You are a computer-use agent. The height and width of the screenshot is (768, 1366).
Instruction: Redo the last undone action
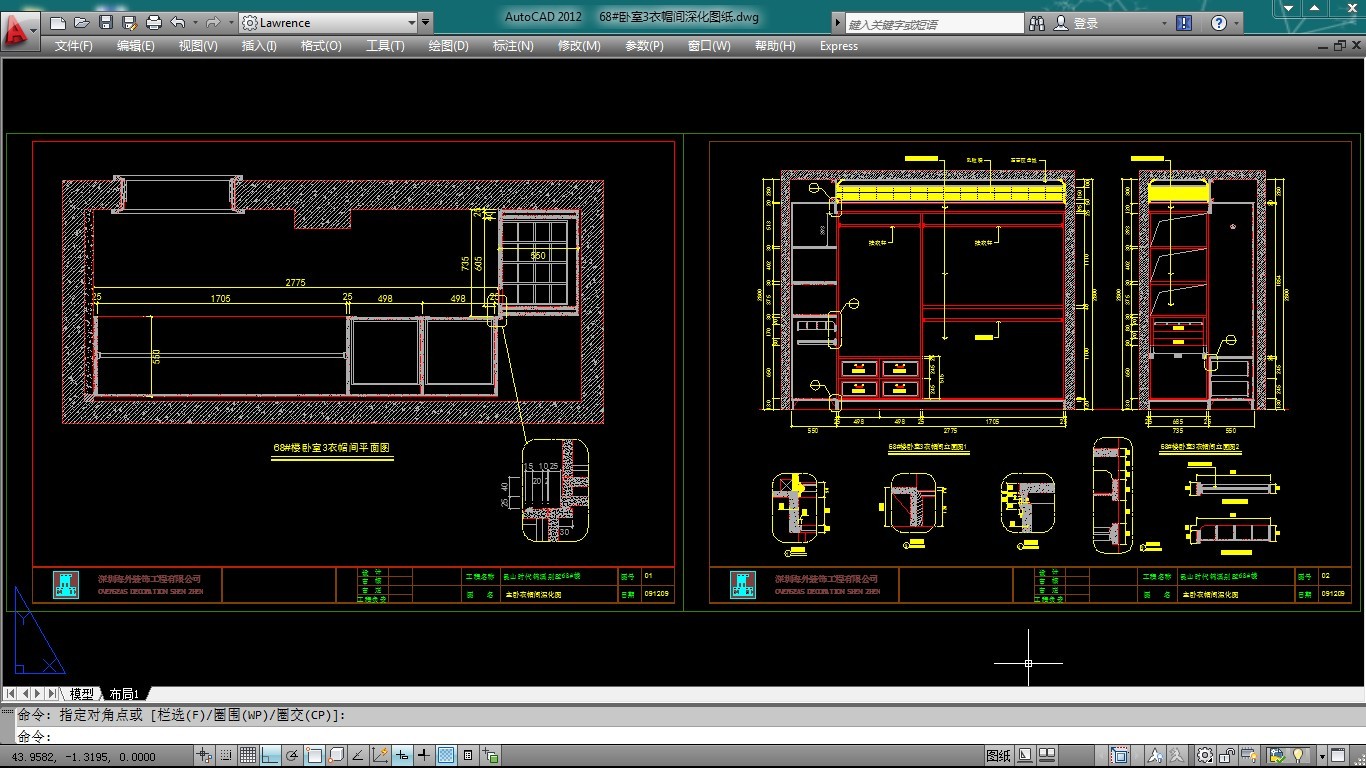point(213,22)
